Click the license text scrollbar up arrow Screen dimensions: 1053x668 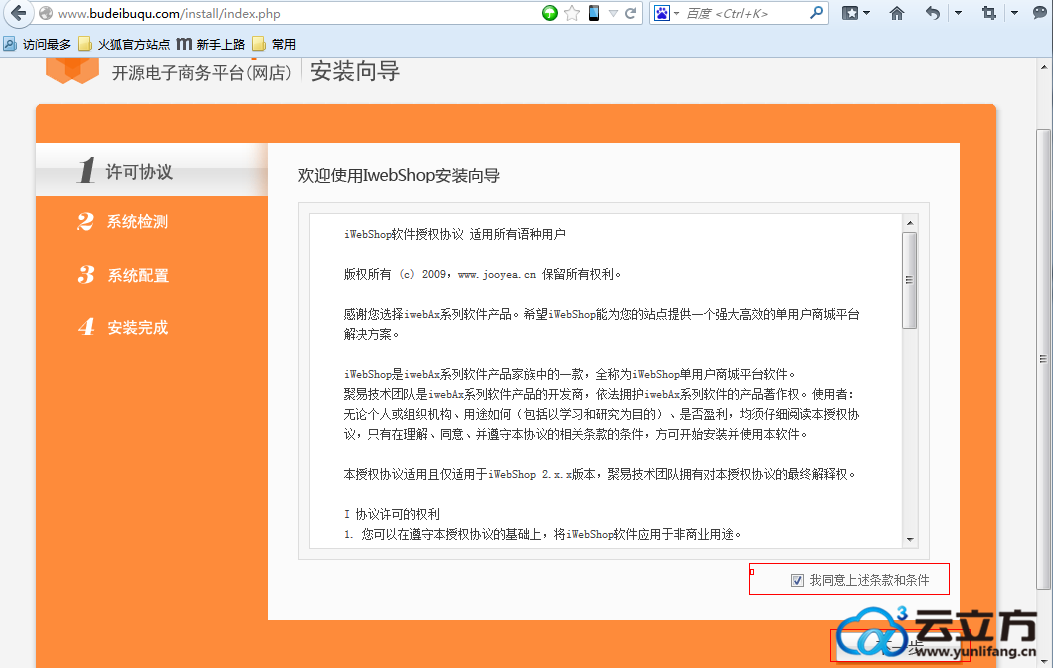click(x=910, y=223)
